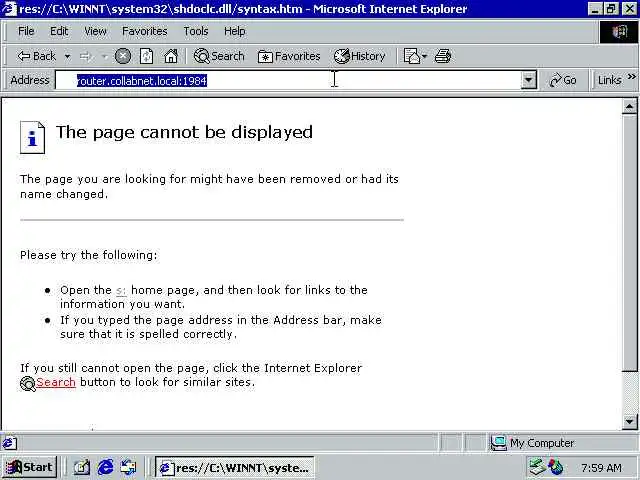Click the search icon beside red Search link
Screen dimensions: 640x480
28,383
